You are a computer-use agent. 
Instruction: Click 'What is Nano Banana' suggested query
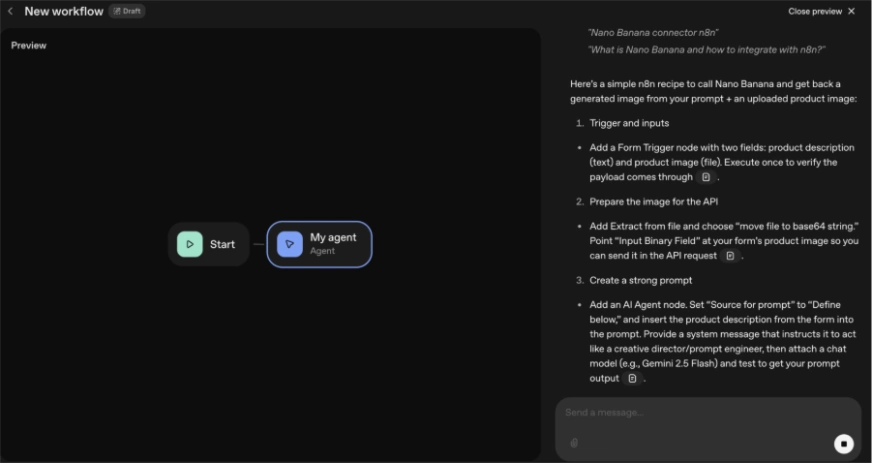click(706, 50)
